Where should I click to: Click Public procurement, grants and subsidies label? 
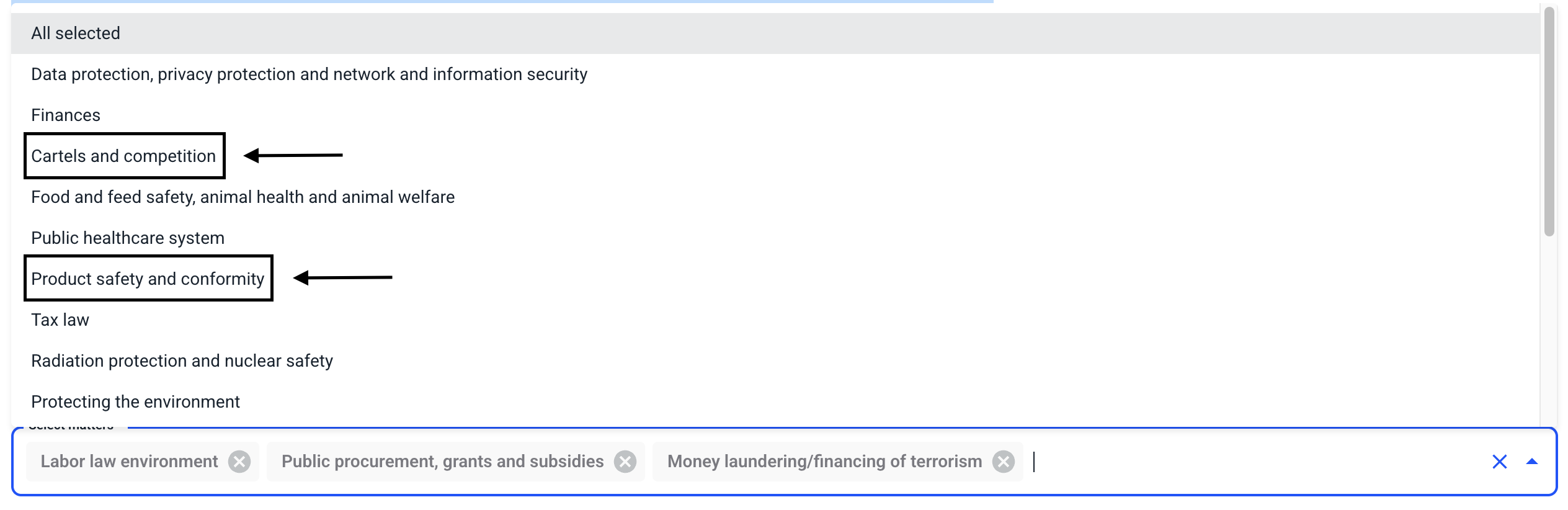442,462
